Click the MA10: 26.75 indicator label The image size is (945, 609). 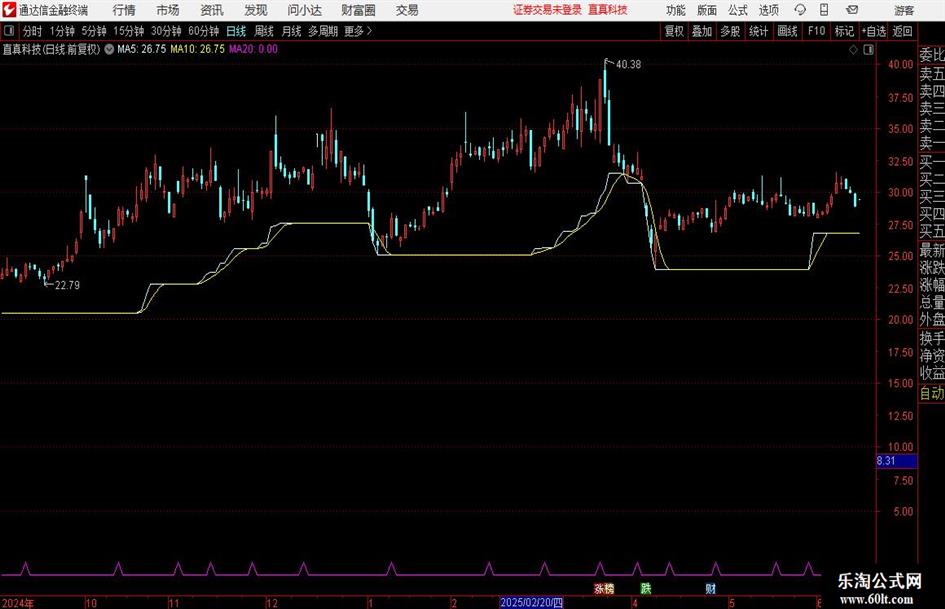tap(197, 49)
